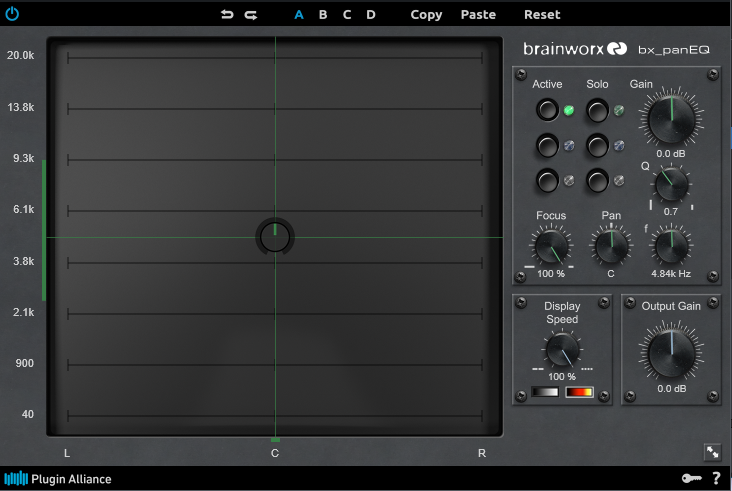The width and height of the screenshot is (732, 491).
Task: Toggle the plugin power bypass icon
Action: pyautogui.click(x=12, y=14)
